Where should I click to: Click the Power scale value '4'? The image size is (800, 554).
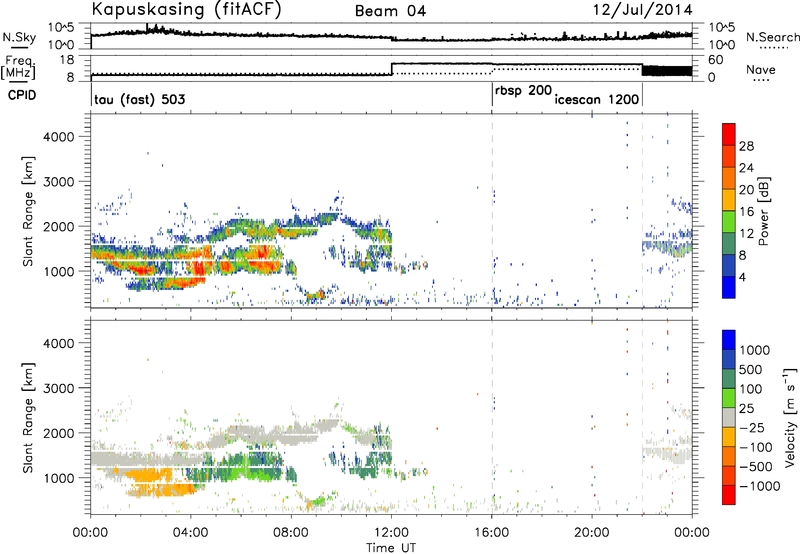742,277
